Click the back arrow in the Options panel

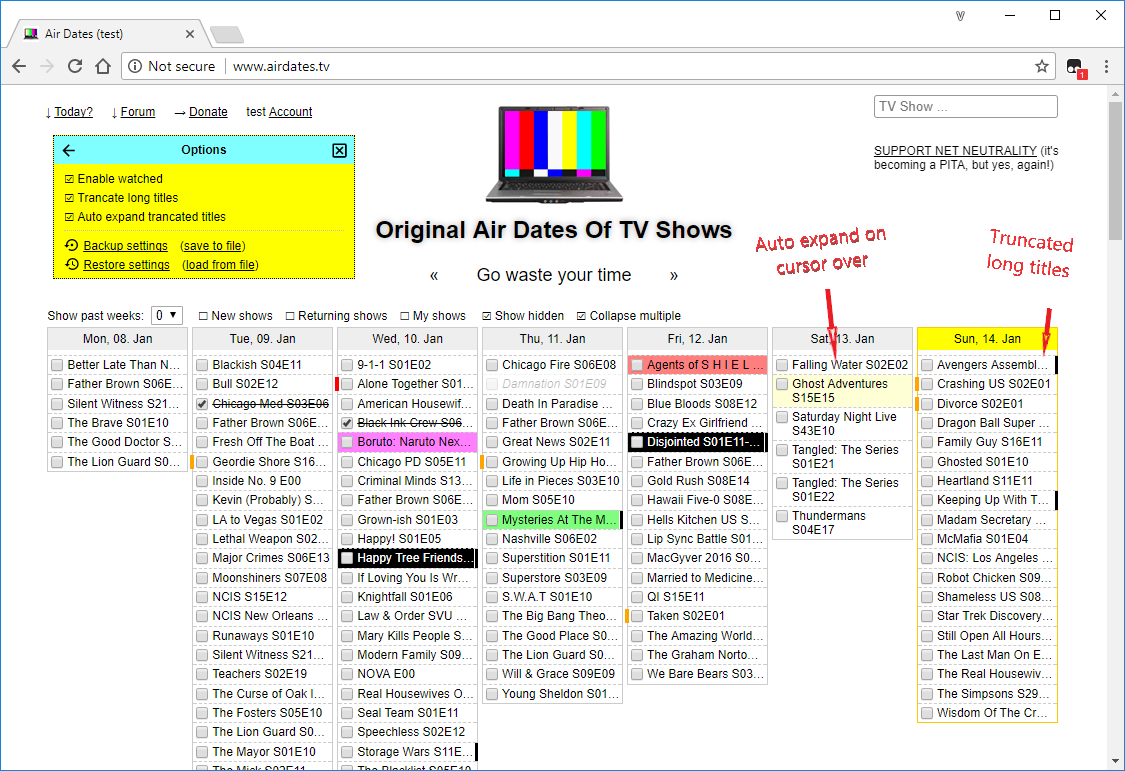click(67, 150)
